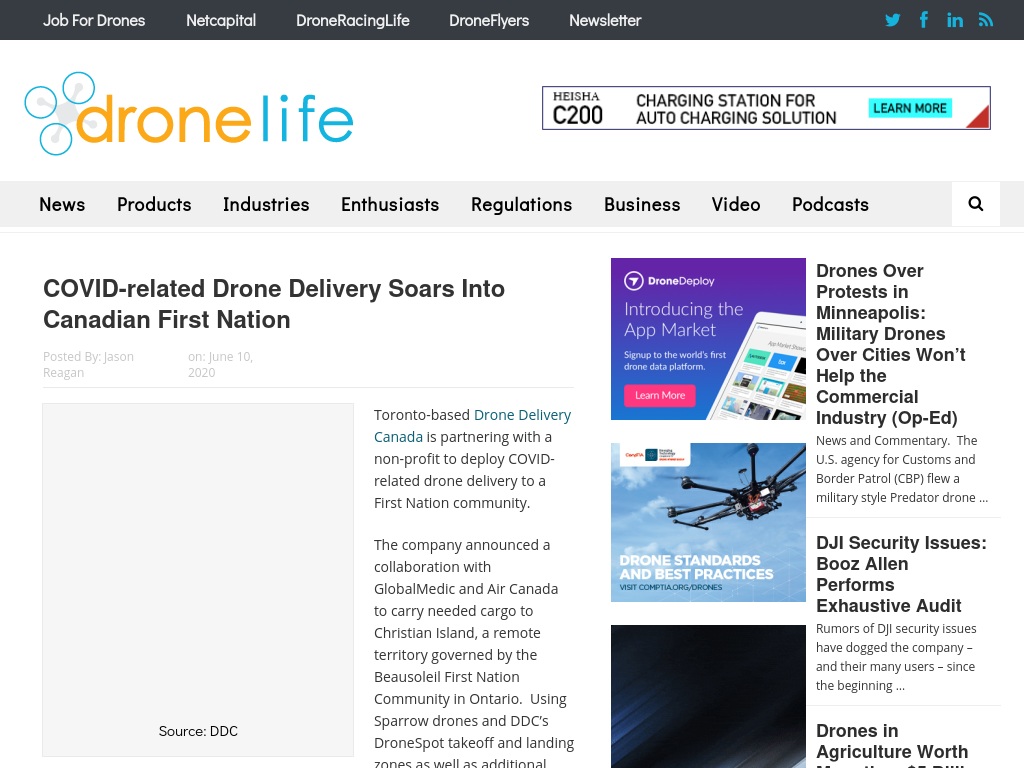The image size is (1024, 768).
Task: Select the News menu item
Action: point(62,204)
